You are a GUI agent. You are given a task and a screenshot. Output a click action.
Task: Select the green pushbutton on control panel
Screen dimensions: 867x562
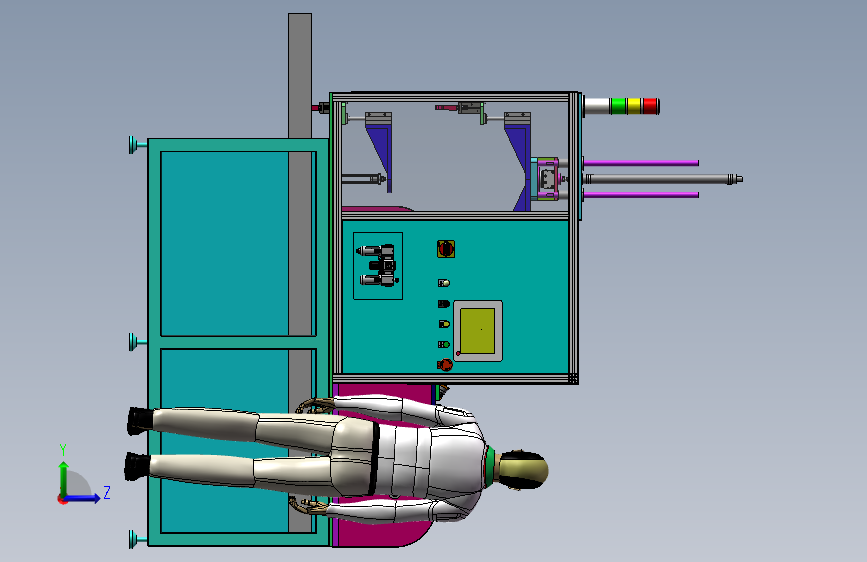443,344
